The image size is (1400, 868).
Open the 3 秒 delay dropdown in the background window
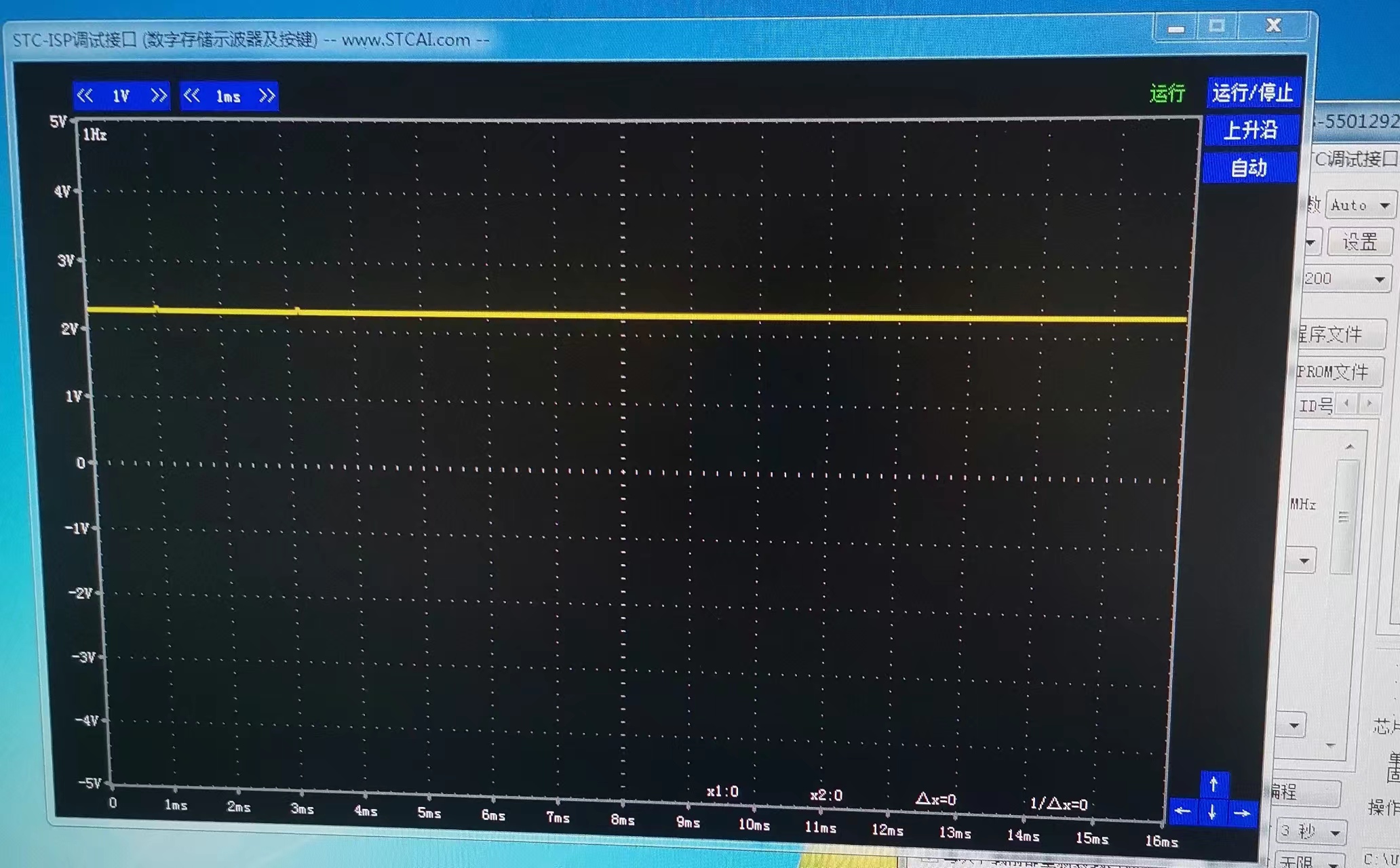1310,831
